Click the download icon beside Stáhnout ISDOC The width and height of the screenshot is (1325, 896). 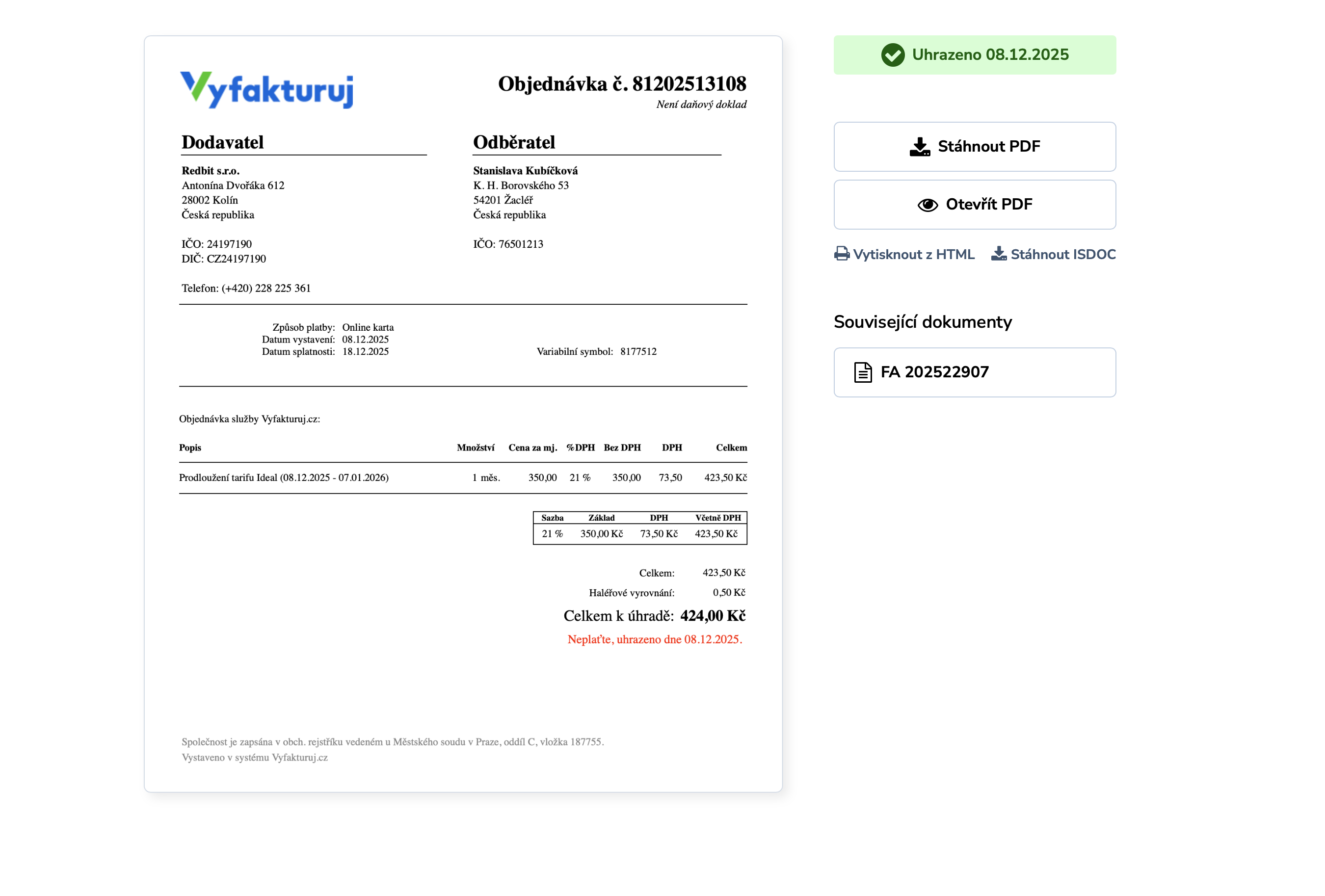point(1000,254)
